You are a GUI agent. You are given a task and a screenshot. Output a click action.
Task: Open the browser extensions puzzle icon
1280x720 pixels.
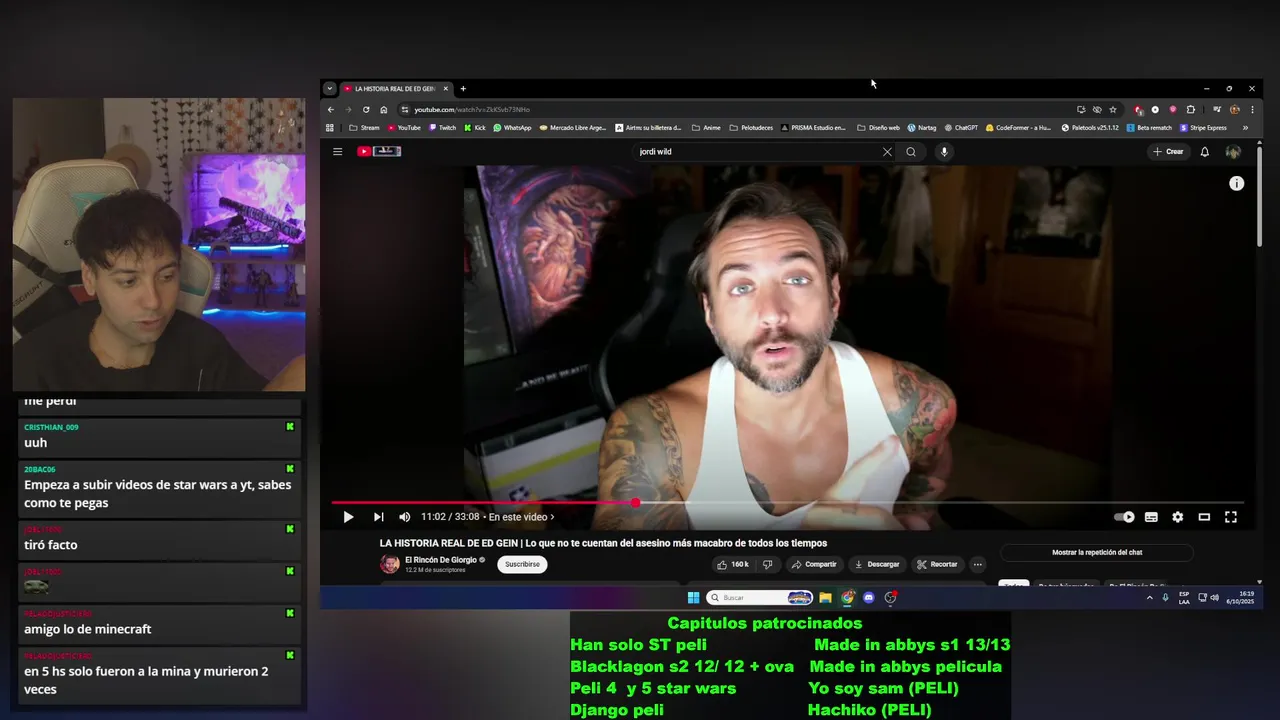pyautogui.click(x=1190, y=110)
